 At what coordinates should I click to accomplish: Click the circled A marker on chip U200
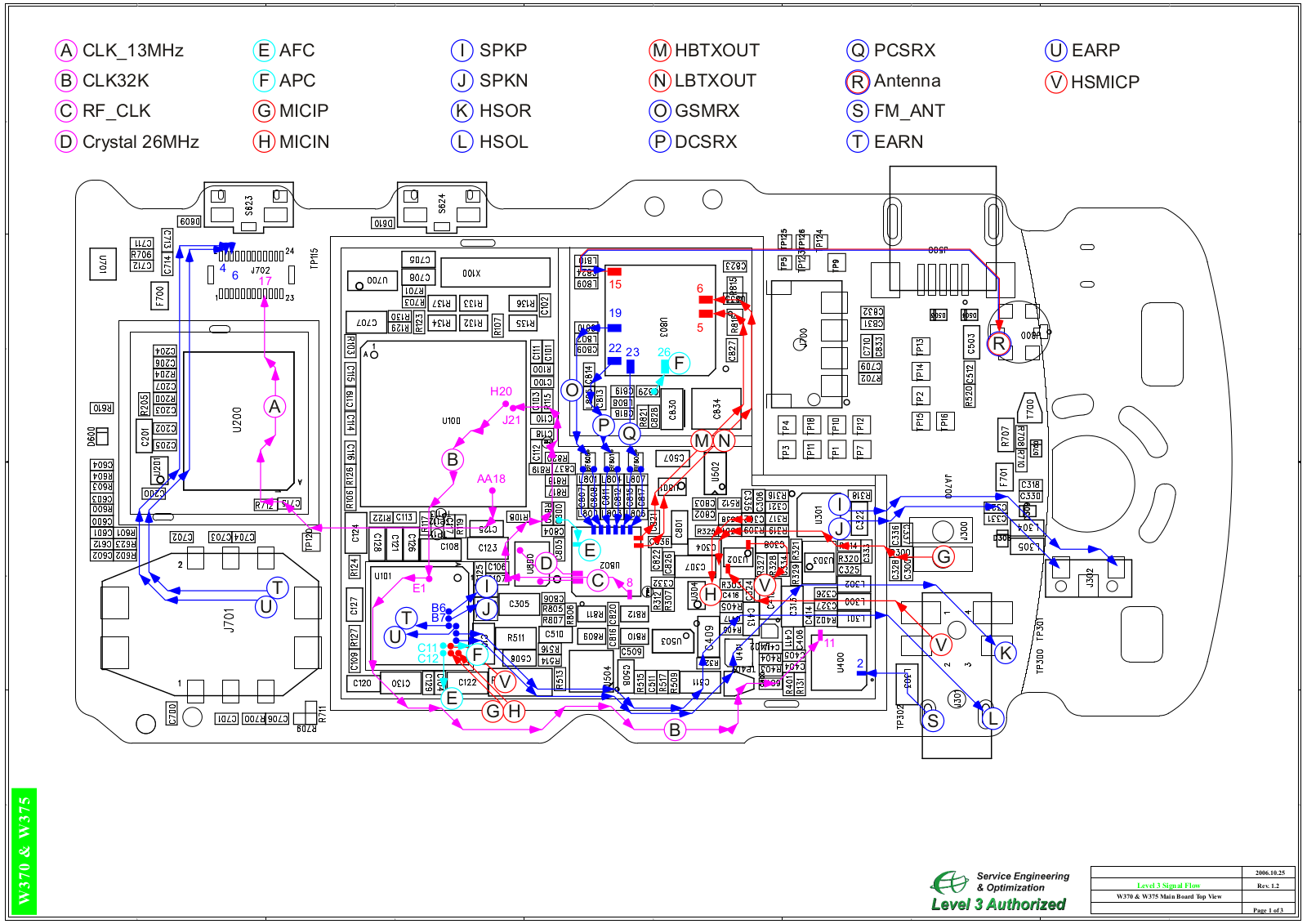(275, 406)
